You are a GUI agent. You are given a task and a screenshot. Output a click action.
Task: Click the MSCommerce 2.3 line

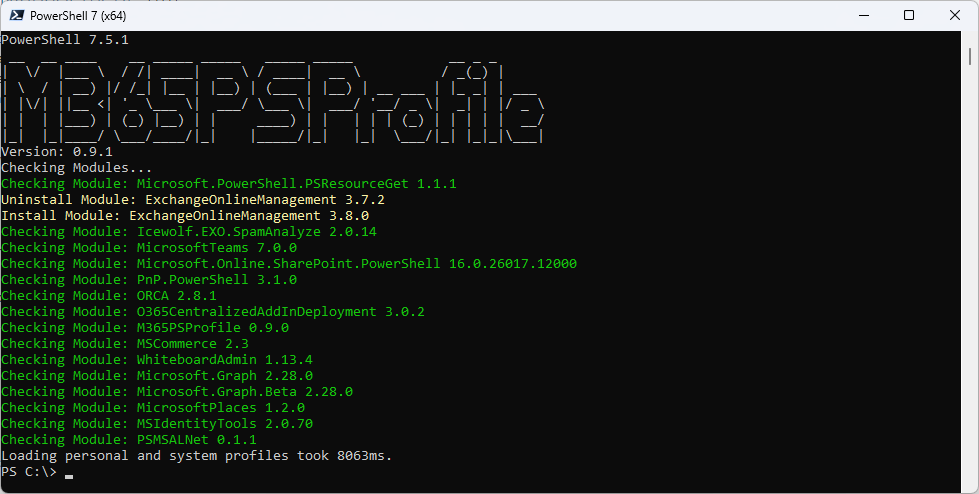click(x=125, y=343)
